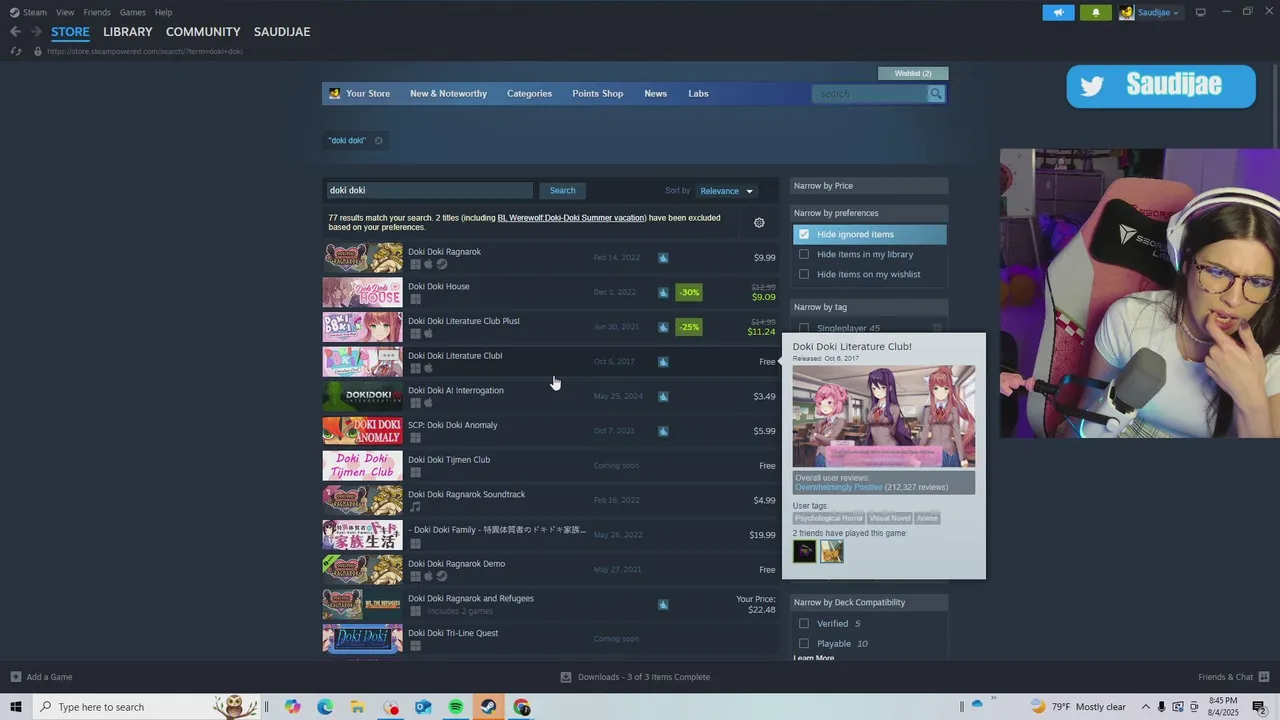Click the Psychological Horror user tag

click(x=828, y=518)
